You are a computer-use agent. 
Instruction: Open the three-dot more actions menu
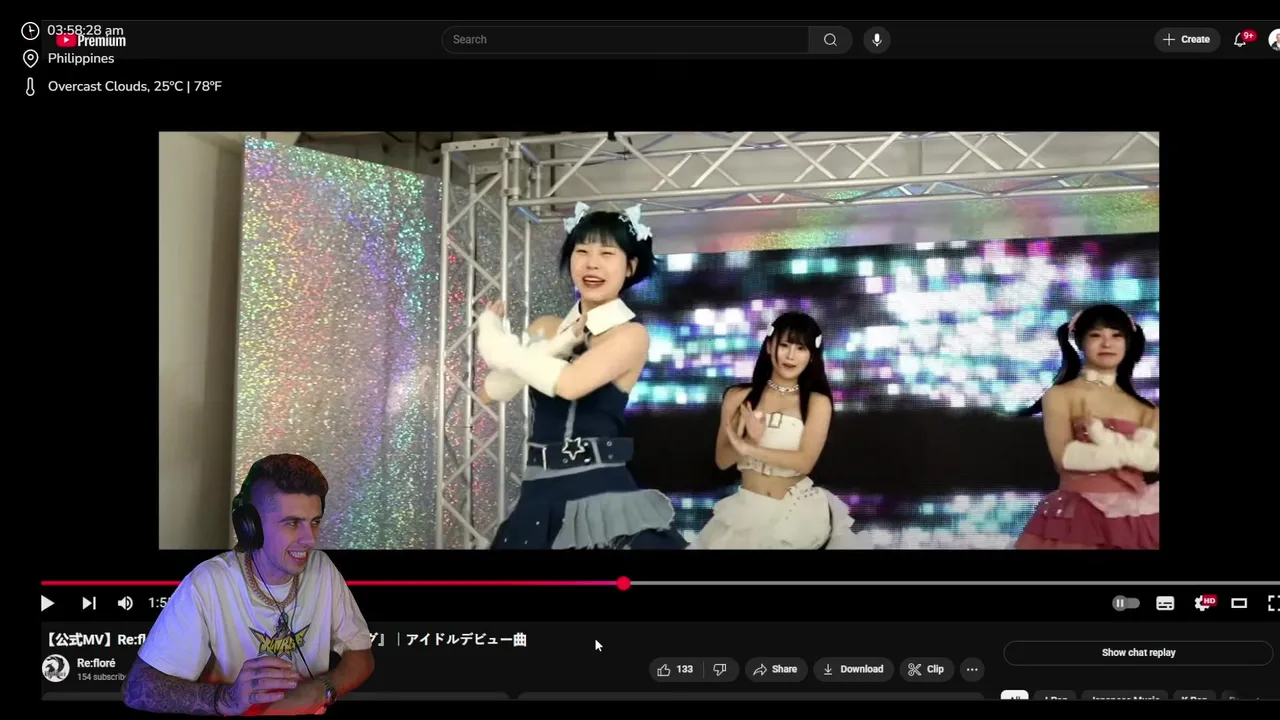(972, 669)
